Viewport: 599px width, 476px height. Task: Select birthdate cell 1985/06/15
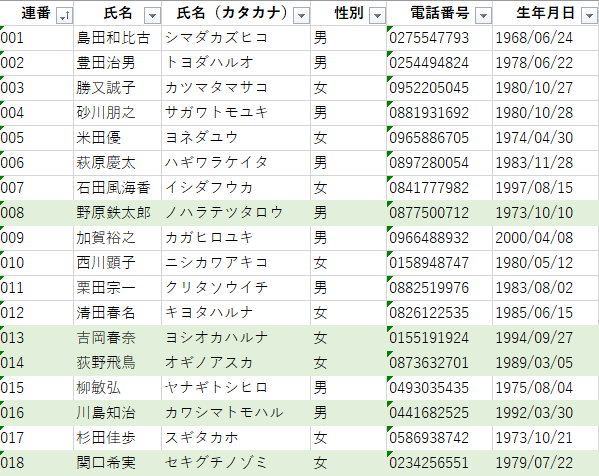coord(546,313)
